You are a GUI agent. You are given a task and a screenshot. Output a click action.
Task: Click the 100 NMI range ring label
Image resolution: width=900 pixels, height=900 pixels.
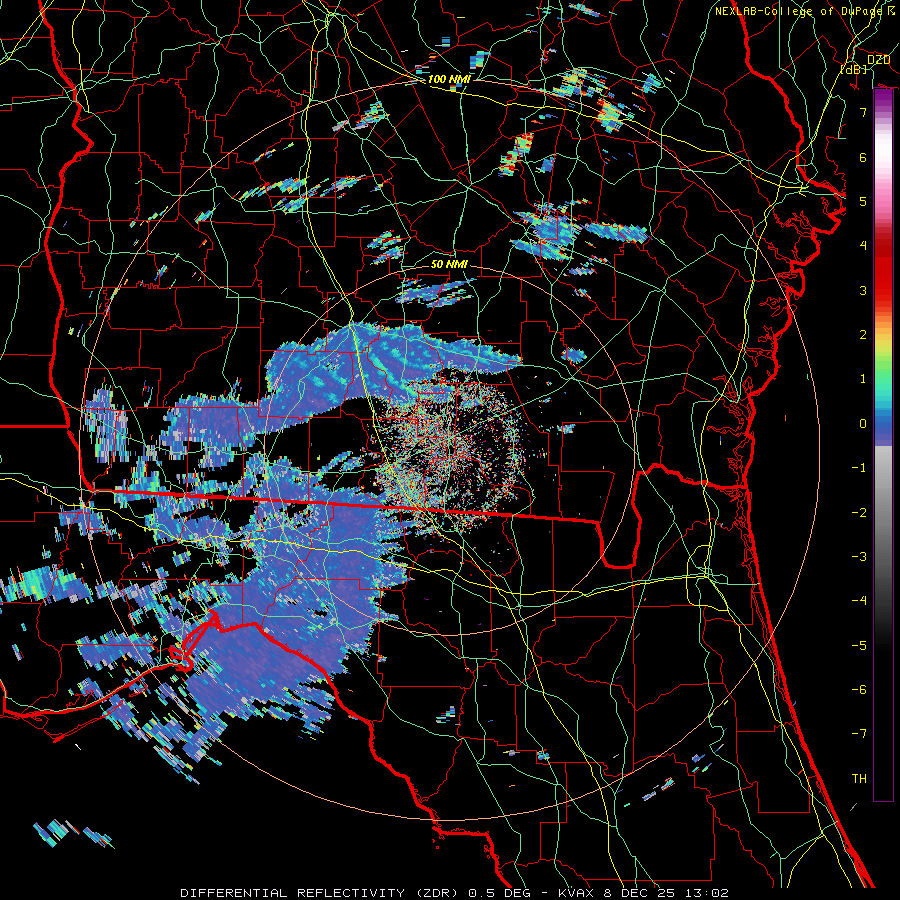pos(449,79)
